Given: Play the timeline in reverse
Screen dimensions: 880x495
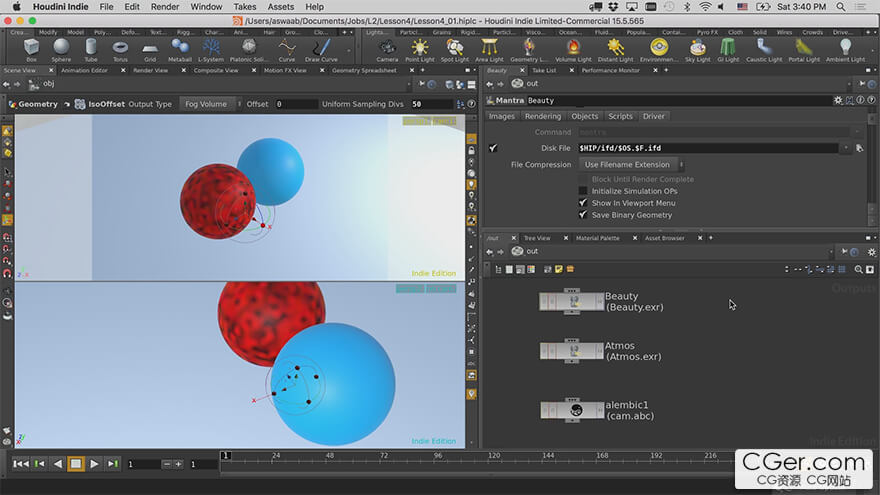Looking at the screenshot, I should [57, 464].
